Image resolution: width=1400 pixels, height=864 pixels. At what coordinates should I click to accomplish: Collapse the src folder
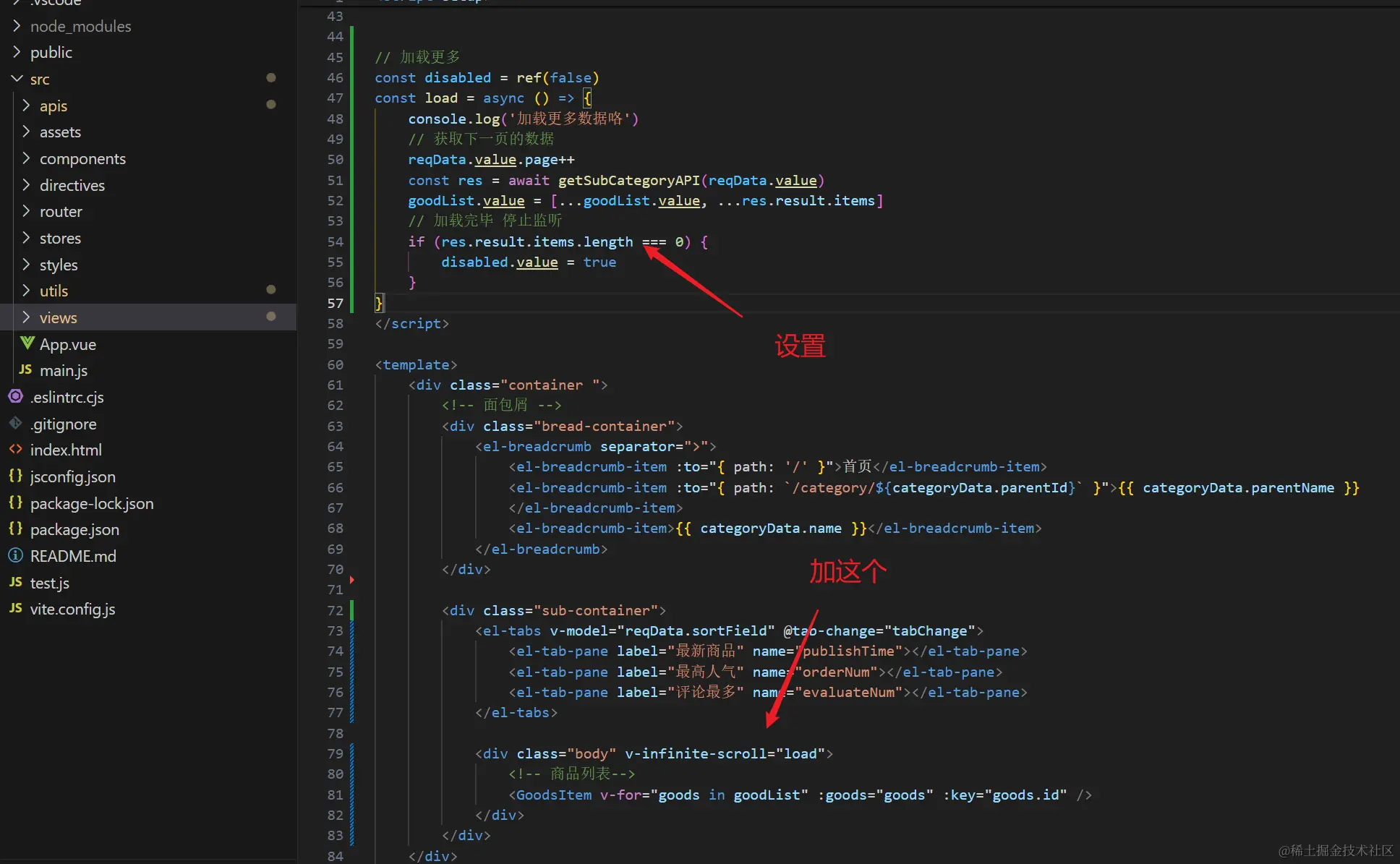pos(17,79)
